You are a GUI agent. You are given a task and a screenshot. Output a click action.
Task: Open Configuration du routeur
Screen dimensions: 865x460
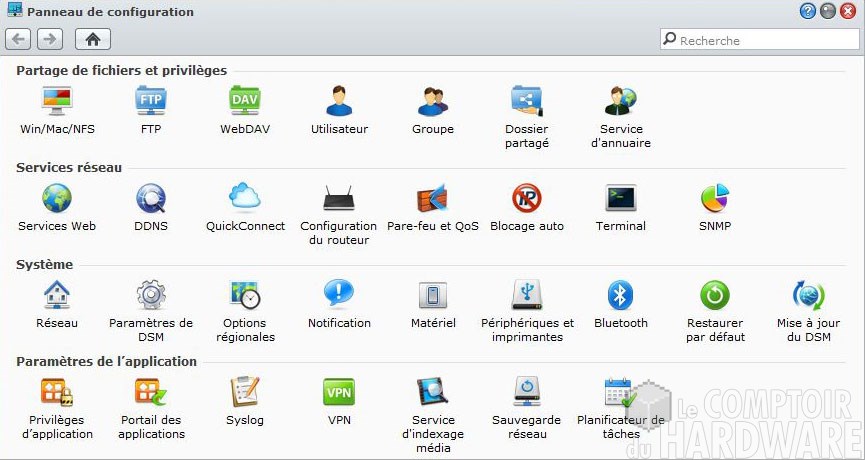tap(339, 198)
